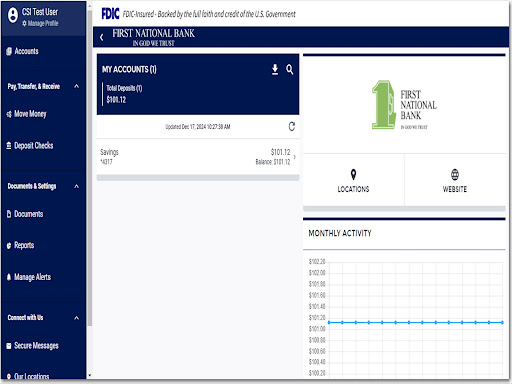Open the Savings account row

tap(198, 157)
